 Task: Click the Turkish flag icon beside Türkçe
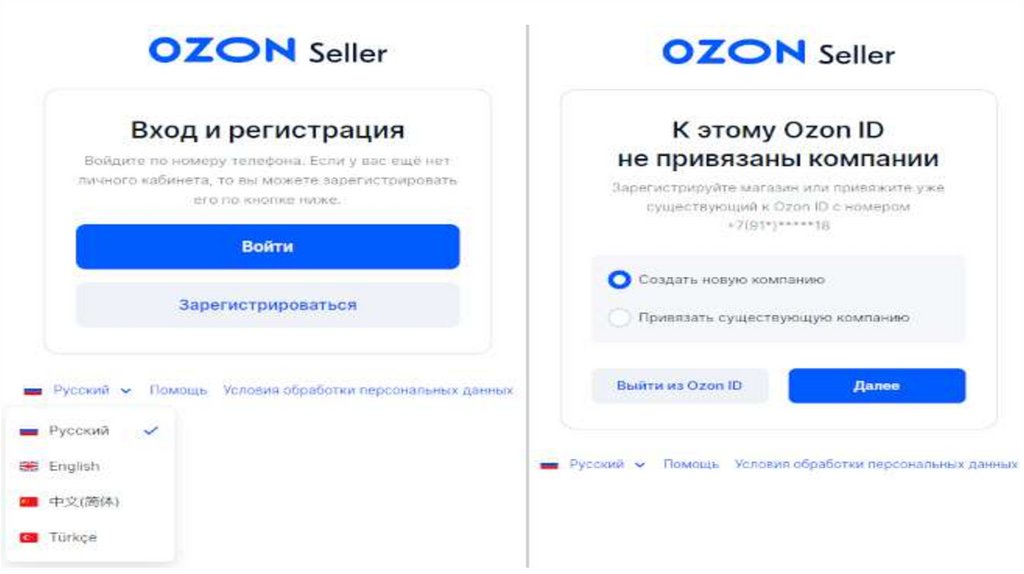(29, 538)
